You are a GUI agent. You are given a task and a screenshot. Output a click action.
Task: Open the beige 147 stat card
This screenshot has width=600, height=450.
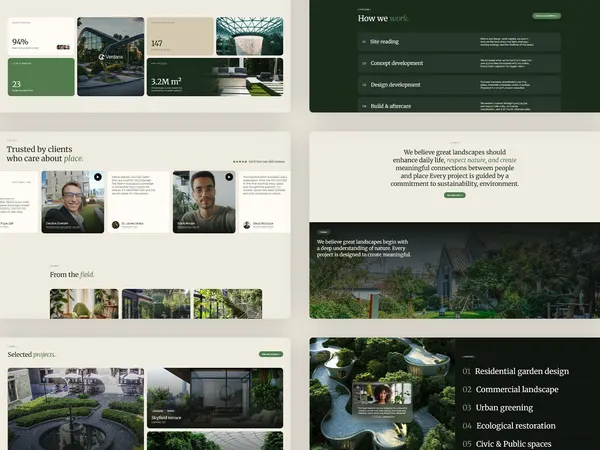180,36
